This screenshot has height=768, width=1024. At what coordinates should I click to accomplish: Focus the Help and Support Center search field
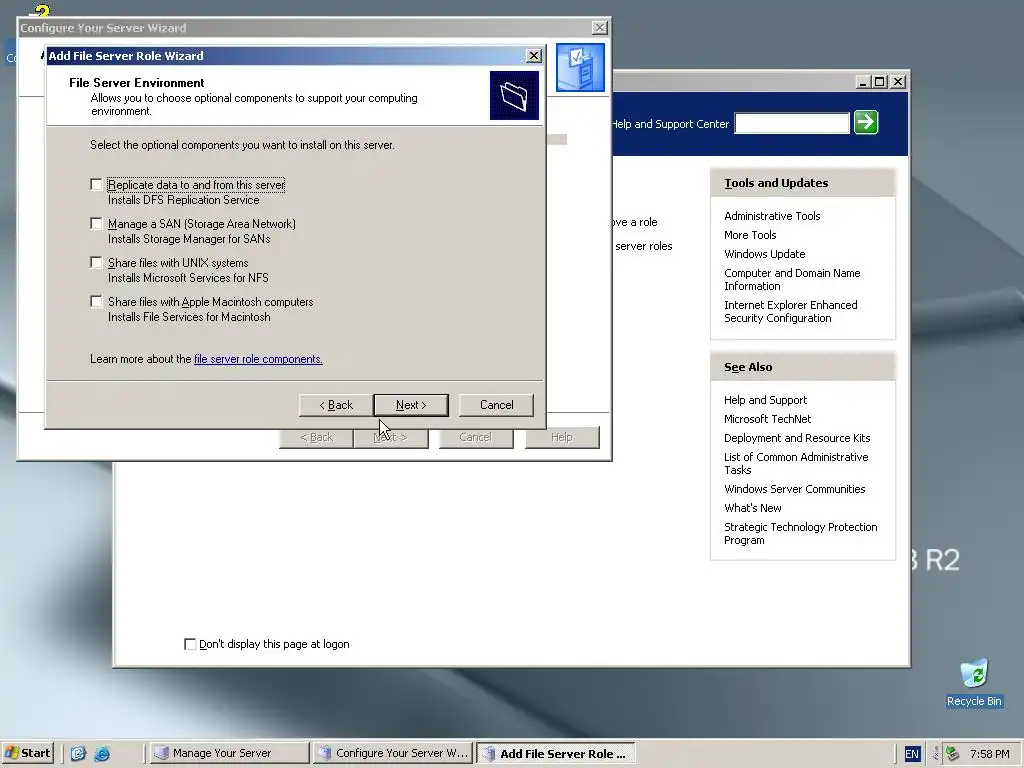792,123
